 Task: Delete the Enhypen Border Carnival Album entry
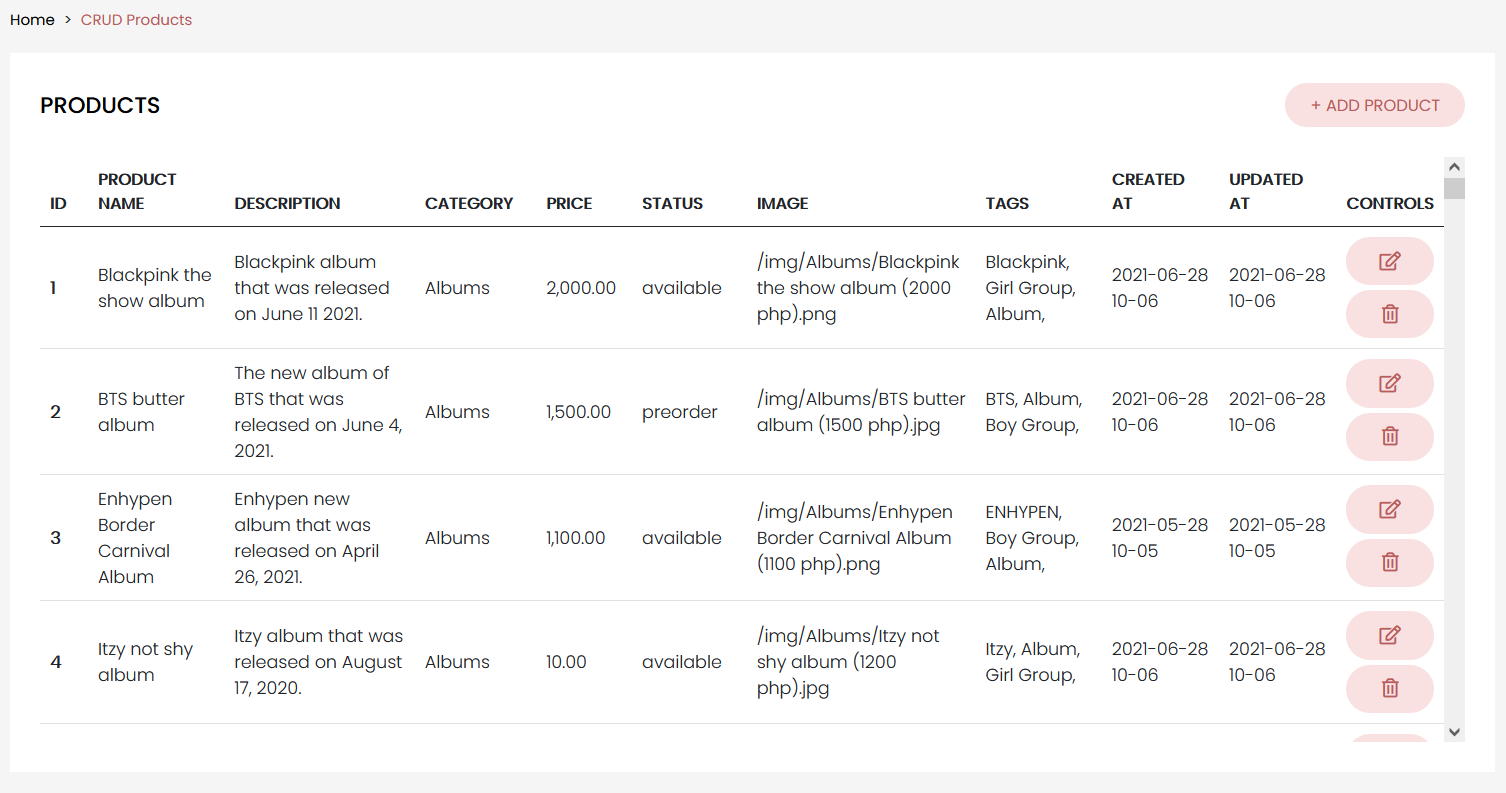[x=1389, y=562]
